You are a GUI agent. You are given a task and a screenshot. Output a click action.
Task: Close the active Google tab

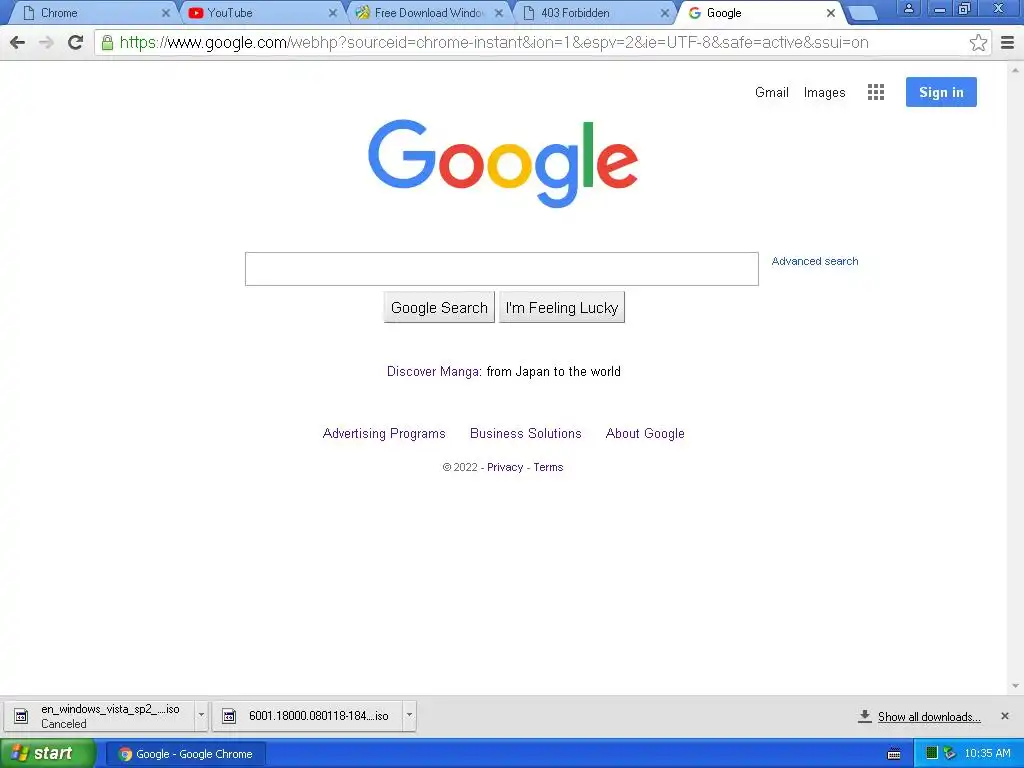point(831,13)
